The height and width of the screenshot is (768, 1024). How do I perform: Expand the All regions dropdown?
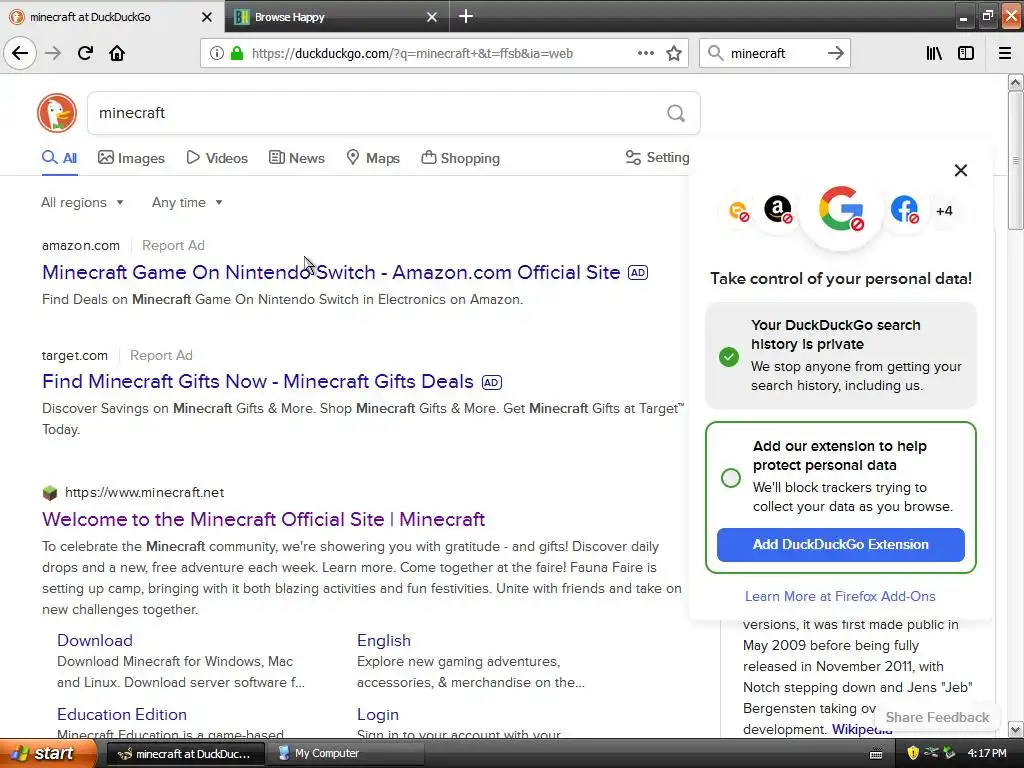pos(82,202)
